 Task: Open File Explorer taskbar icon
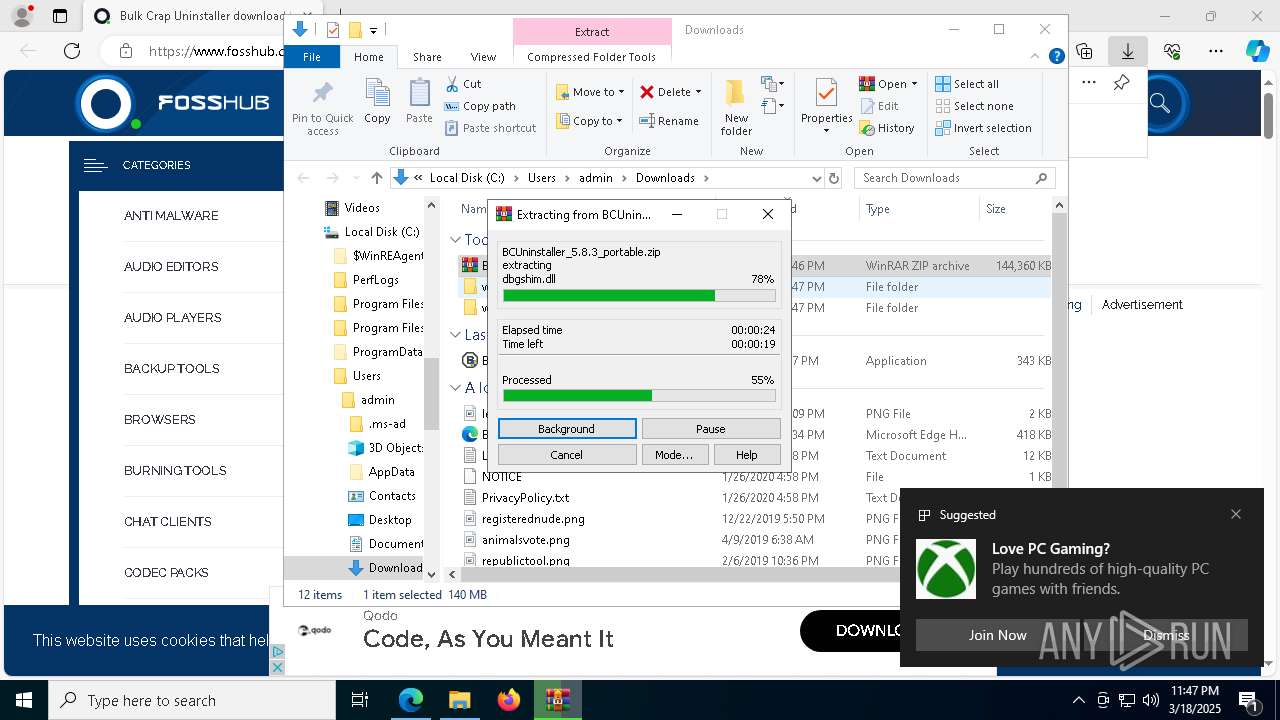460,700
